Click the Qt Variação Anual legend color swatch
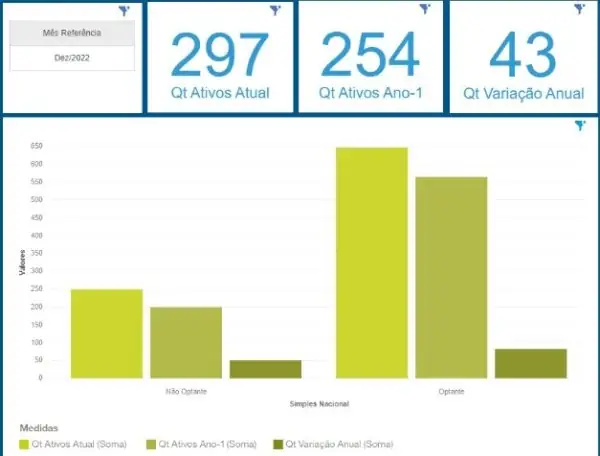Image resolution: width=600 pixels, height=456 pixels. (278, 442)
